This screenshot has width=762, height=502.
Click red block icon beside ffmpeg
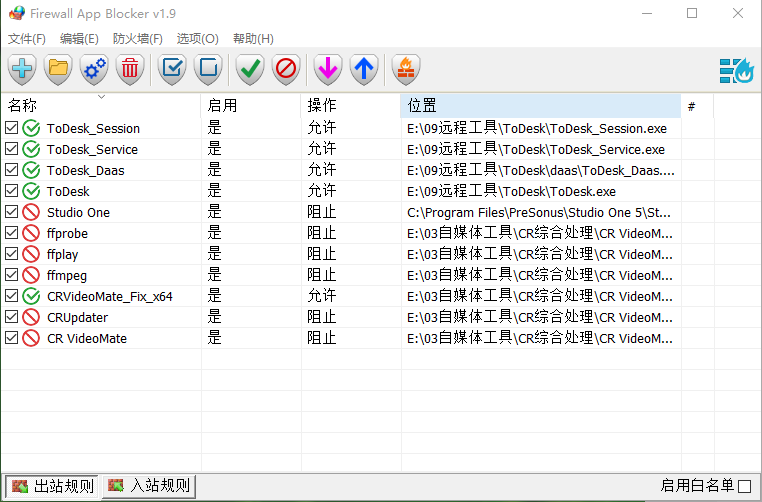[x=31, y=275]
